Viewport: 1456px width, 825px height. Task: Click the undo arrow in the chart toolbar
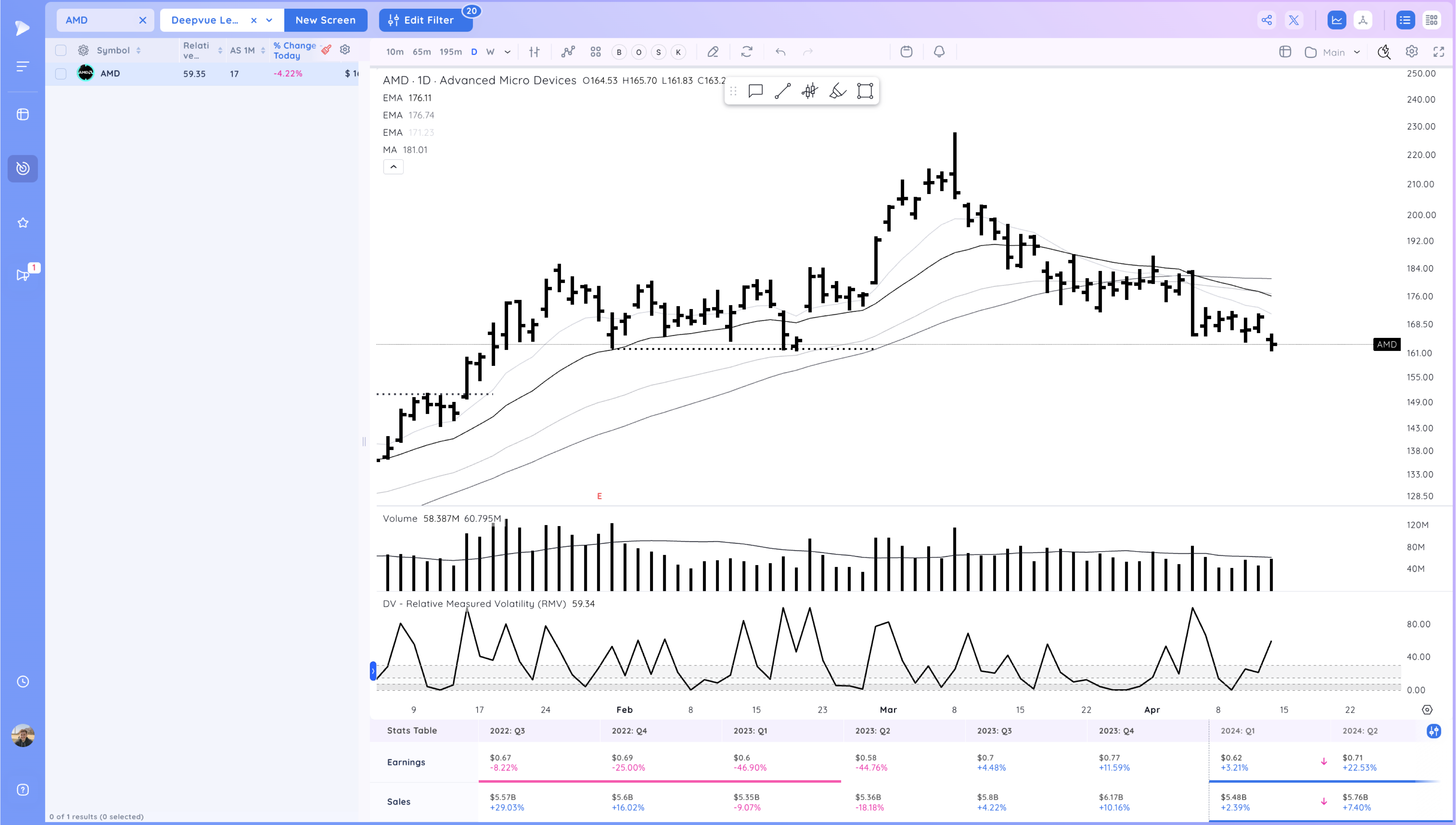(780, 52)
